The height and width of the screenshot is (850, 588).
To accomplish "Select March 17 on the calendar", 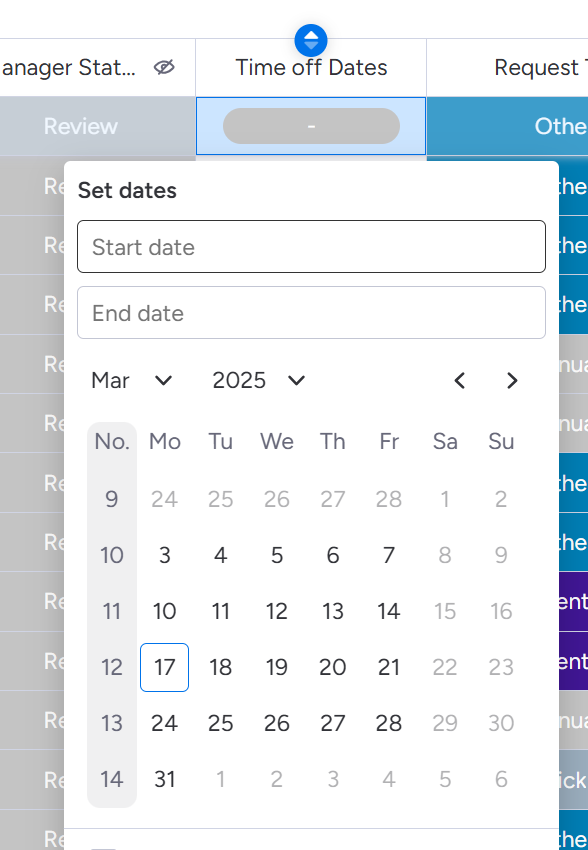I will click(164, 667).
